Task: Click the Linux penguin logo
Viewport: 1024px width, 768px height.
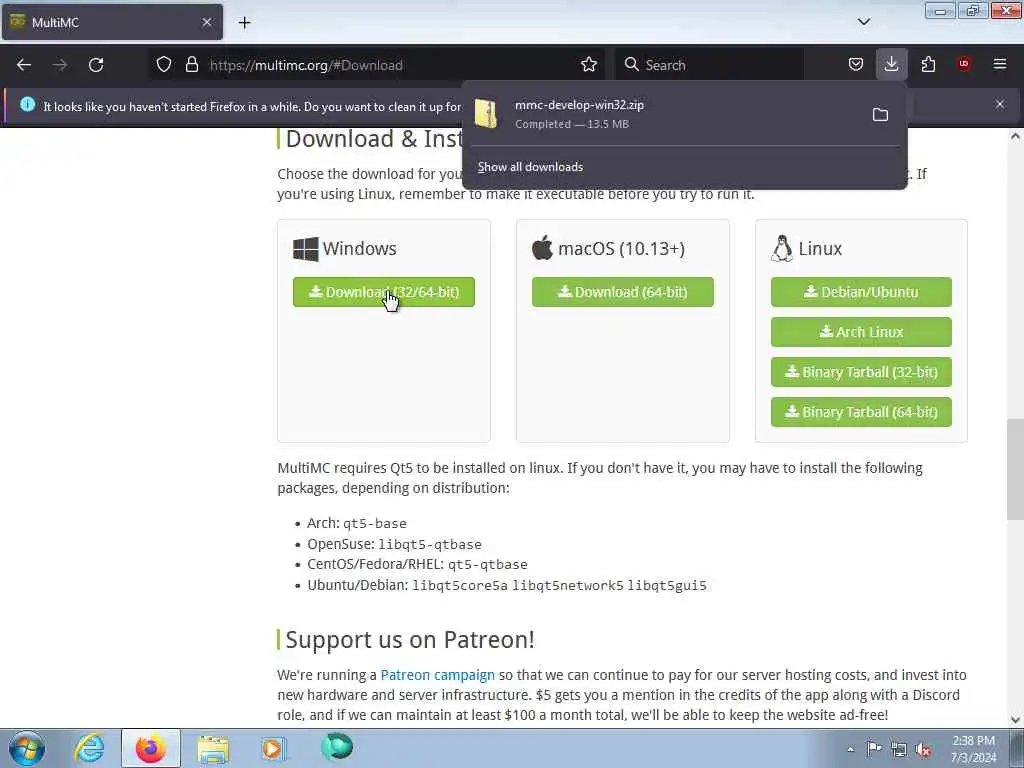Action: pos(782,248)
